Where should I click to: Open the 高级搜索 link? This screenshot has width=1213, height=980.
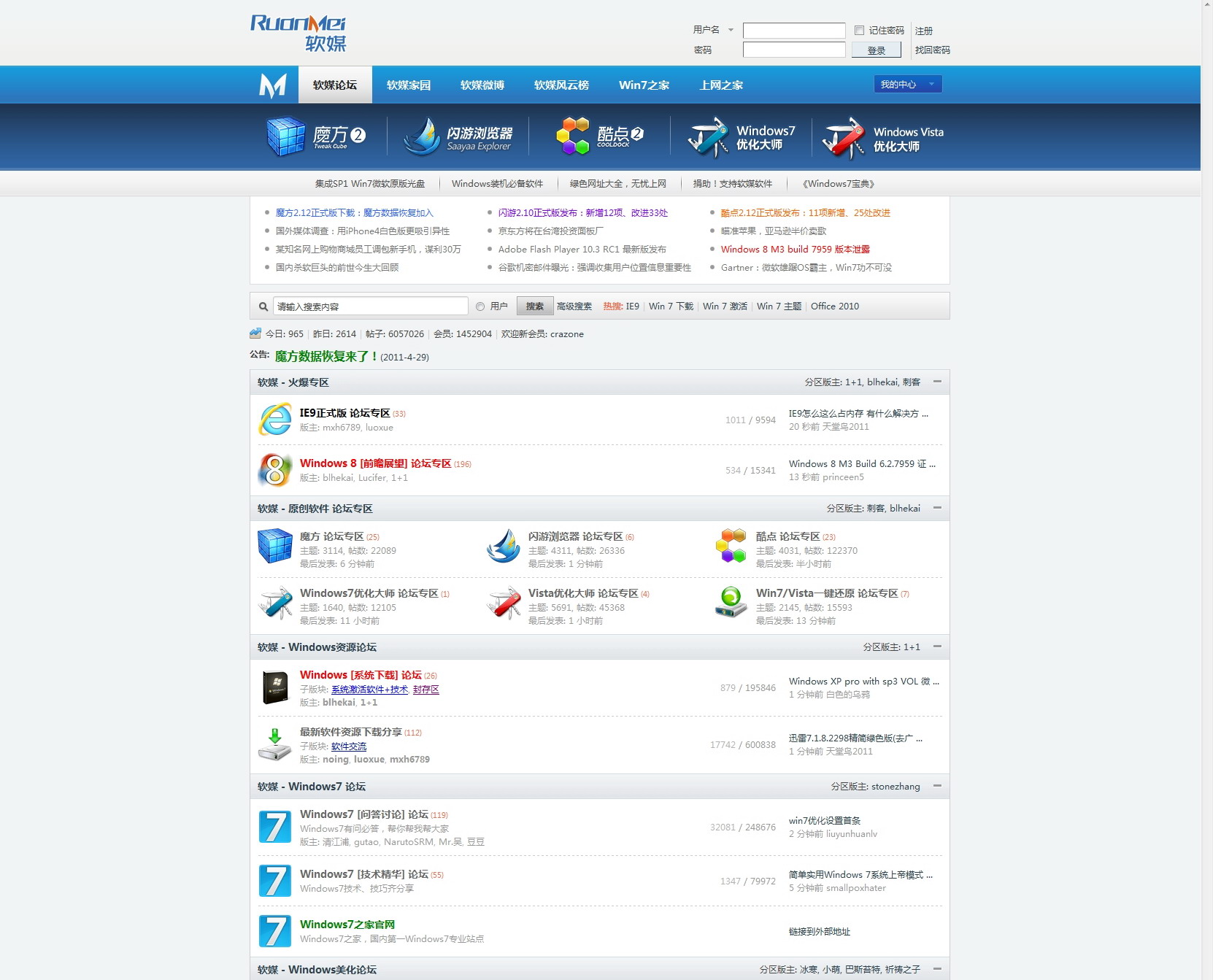coord(574,306)
